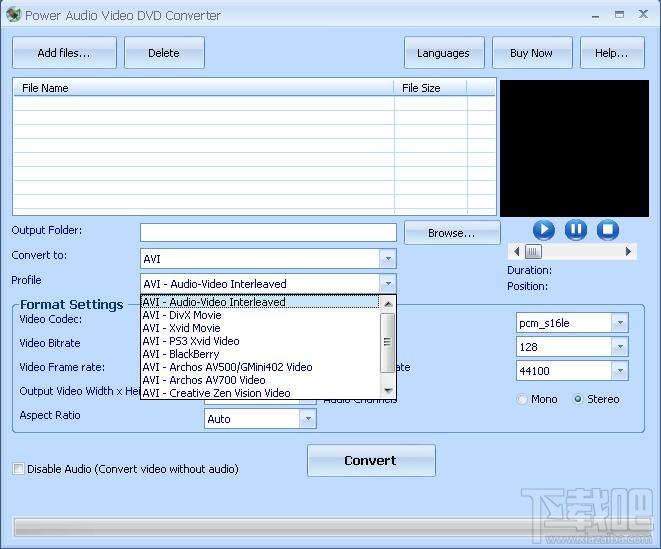The width and height of the screenshot is (661, 549).
Task: Click the profile list scroll down arrow
Action: coord(388,390)
